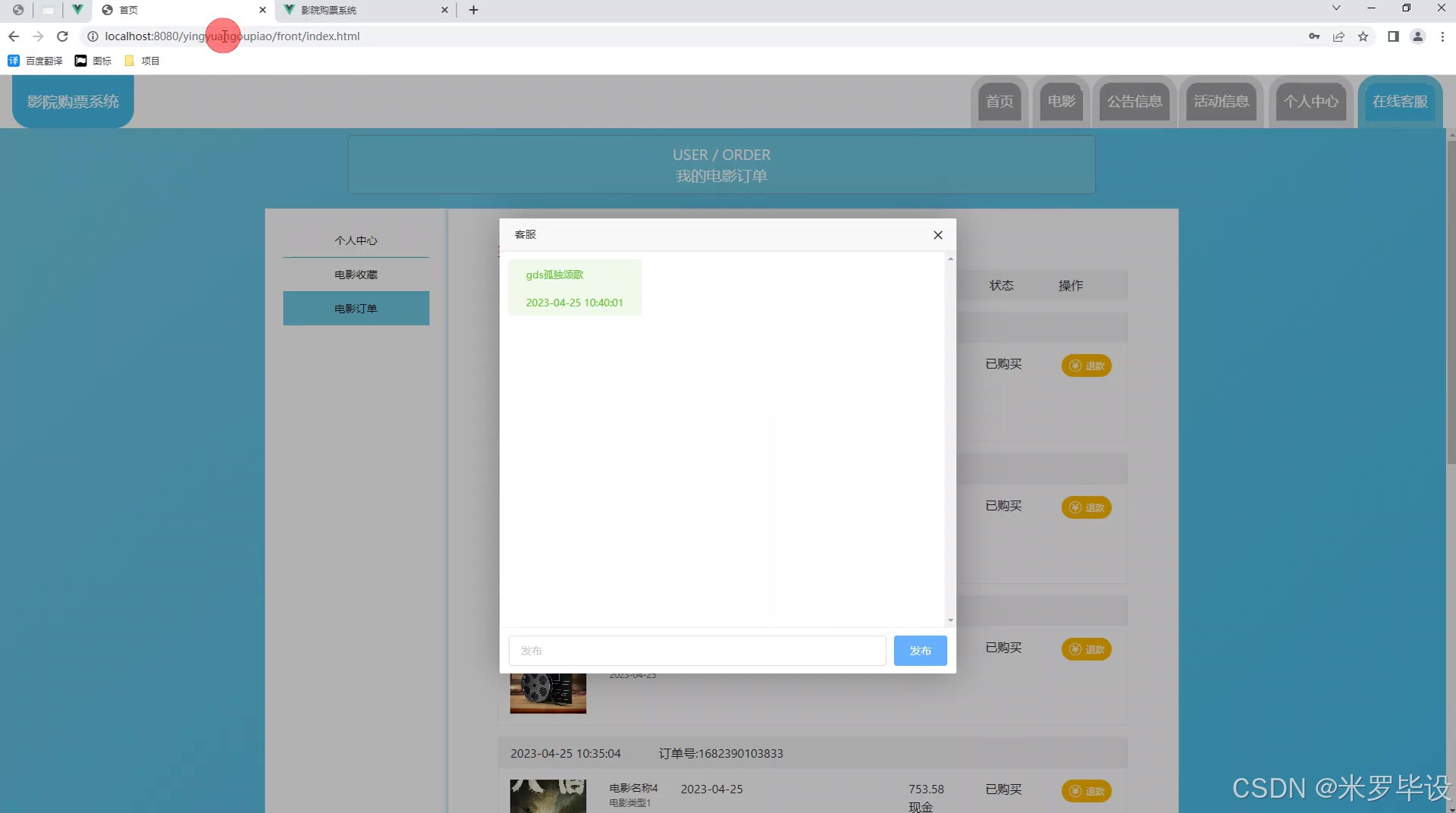Click the address bar URL
Screen dimensions: 1456x813
(x=232, y=36)
